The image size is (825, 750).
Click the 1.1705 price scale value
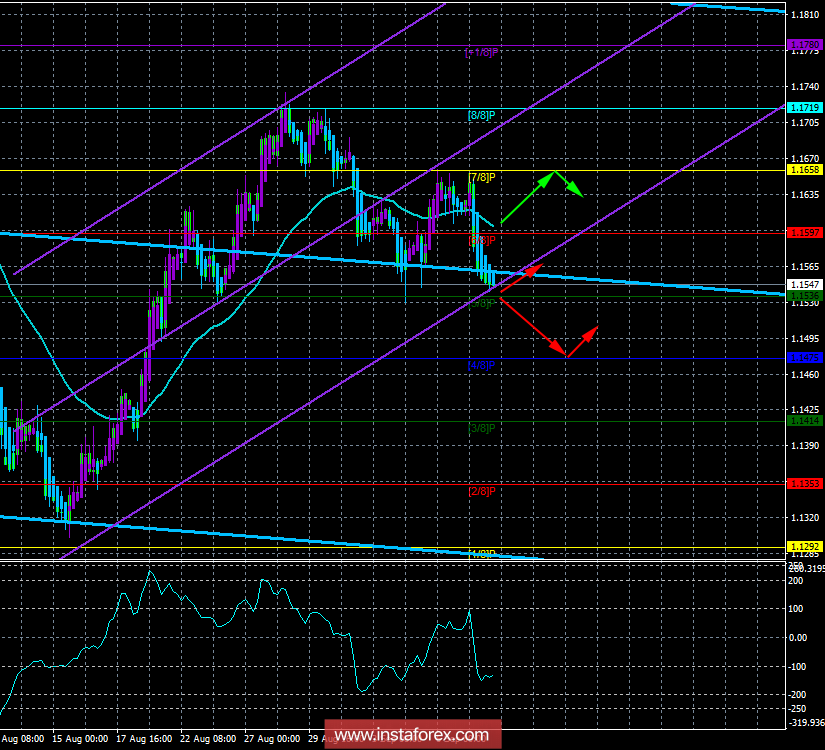click(x=805, y=123)
